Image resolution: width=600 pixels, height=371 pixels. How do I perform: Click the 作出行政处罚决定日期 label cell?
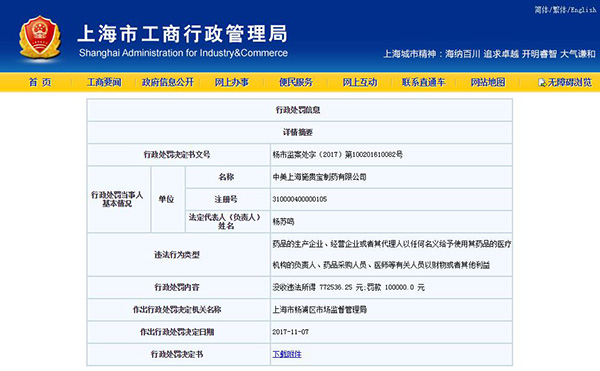(x=178, y=332)
